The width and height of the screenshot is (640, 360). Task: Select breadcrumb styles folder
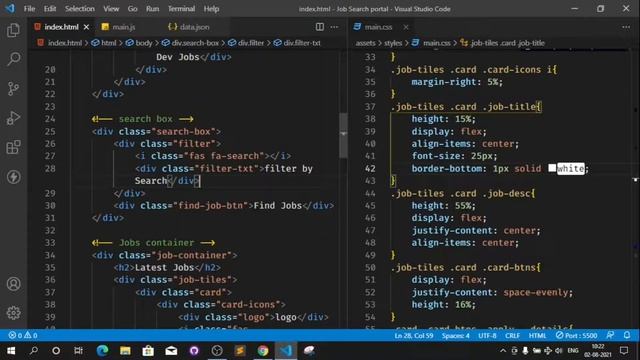pos(393,43)
